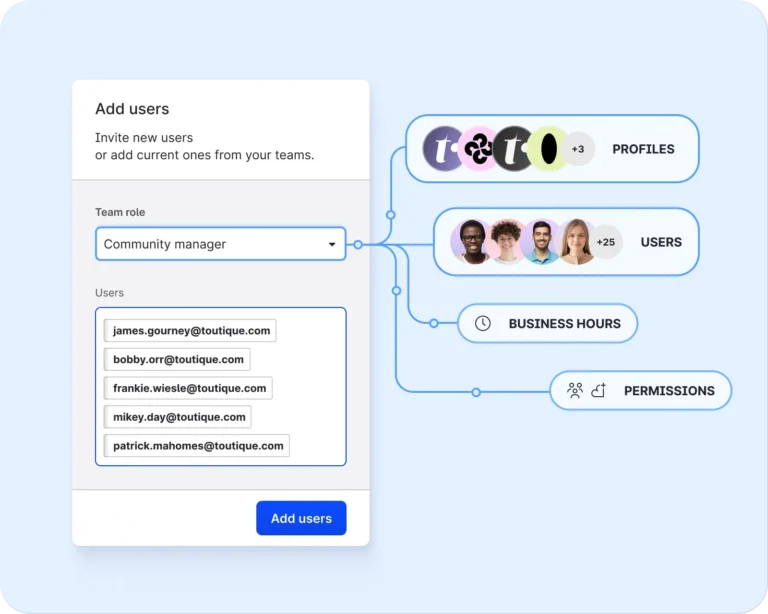Image resolution: width=768 pixels, height=614 pixels.
Task: Click the thumbs-up icon in Permissions
Action: [x=599, y=391]
